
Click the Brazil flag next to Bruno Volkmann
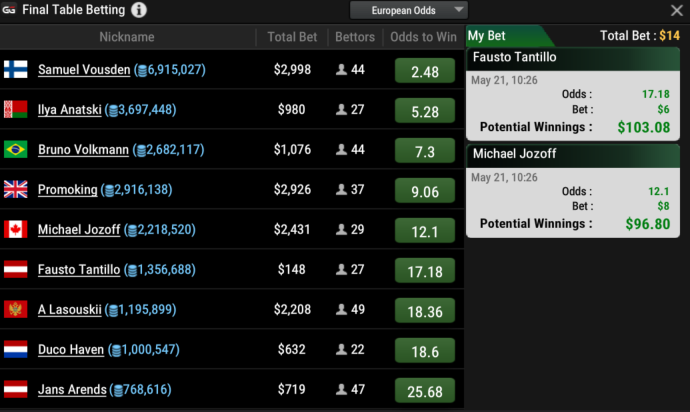coord(15,150)
